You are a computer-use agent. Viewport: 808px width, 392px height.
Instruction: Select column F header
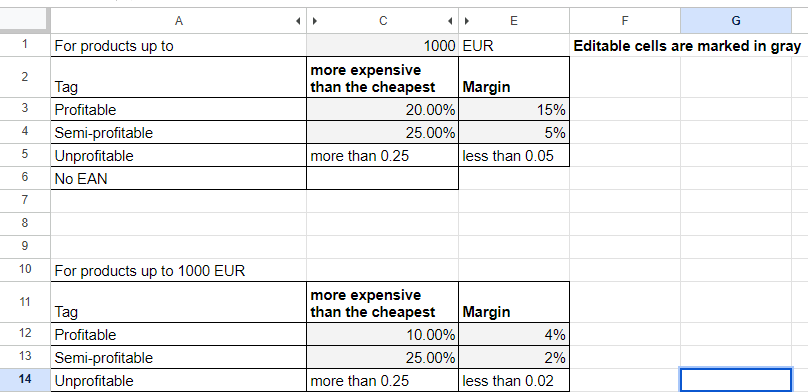(625, 21)
